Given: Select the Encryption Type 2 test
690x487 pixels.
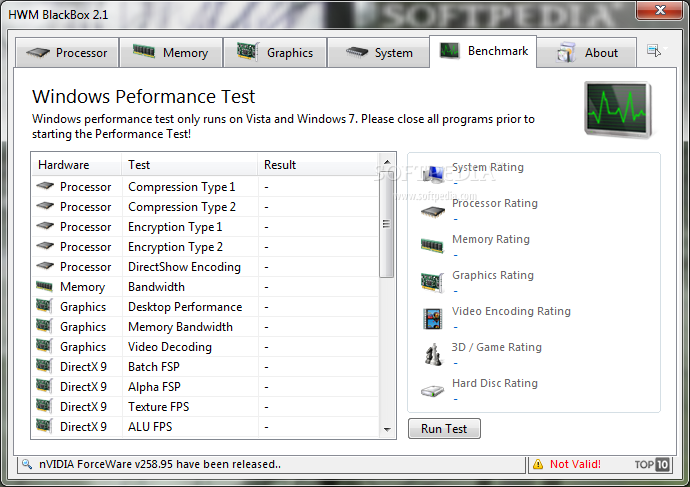Looking at the screenshot, I should pyautogui.click(x=205, y=247).
